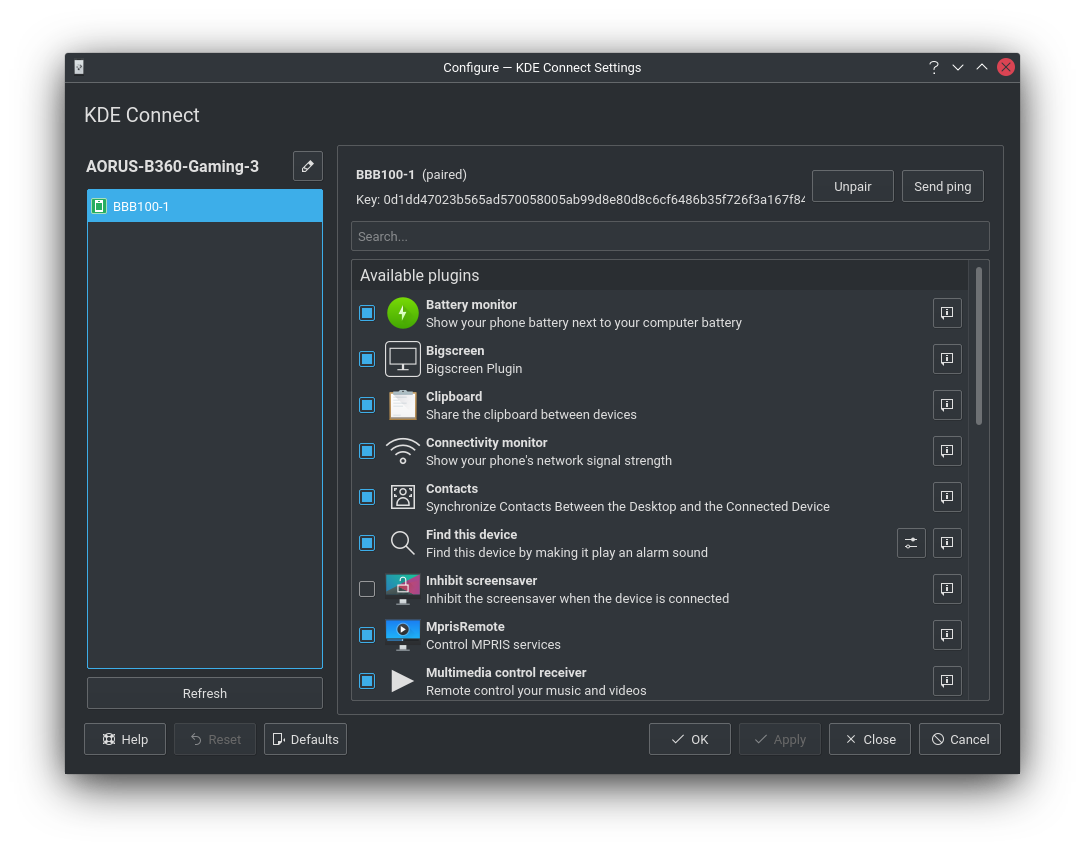Image resolution: width=1085 pixels, height=851 pixels.
Task: Open Find this device plugin settings
Action: click(911, 543)
